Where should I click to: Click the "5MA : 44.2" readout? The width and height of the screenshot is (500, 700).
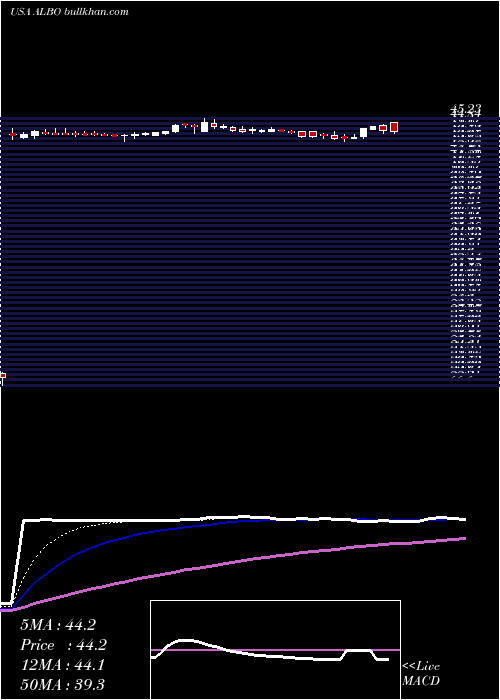(x=58, y=625)
